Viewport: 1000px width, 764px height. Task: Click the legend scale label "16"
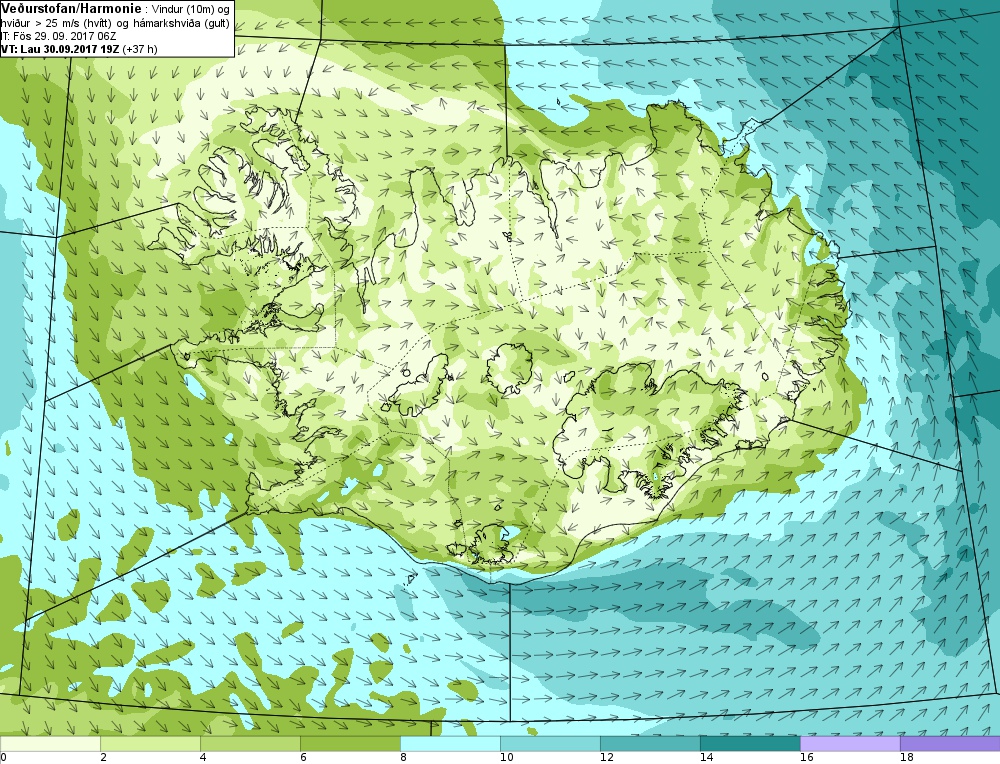(807, 758)
